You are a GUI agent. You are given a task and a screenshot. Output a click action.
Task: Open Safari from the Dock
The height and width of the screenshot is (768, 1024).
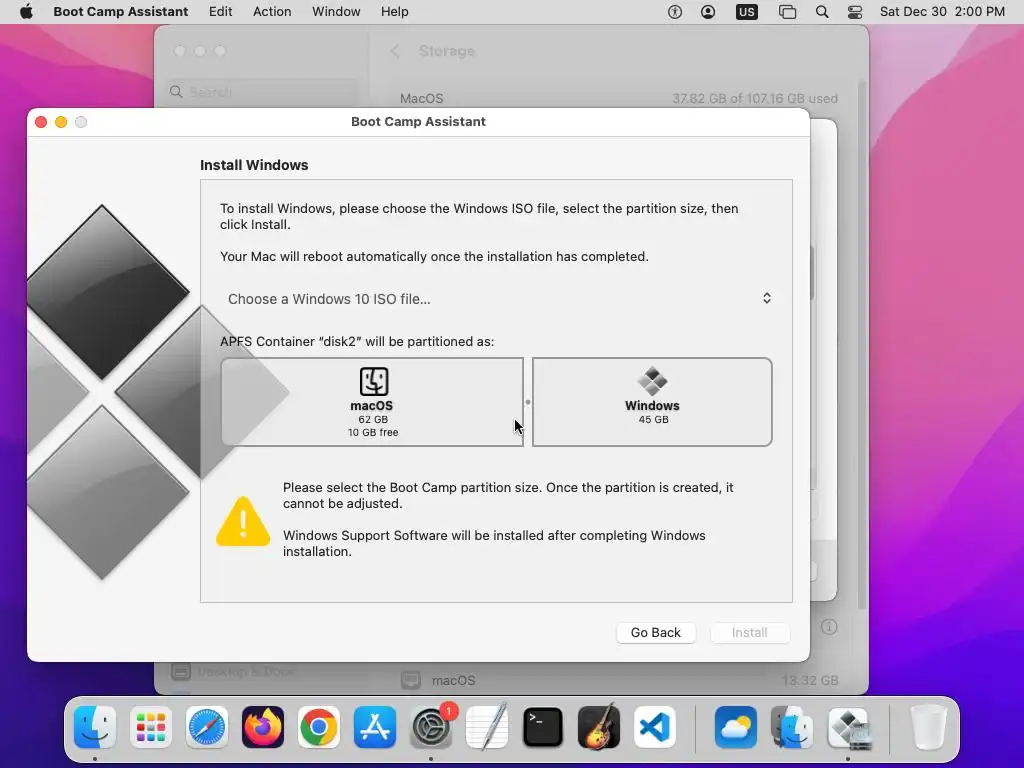tap(207, 727)
